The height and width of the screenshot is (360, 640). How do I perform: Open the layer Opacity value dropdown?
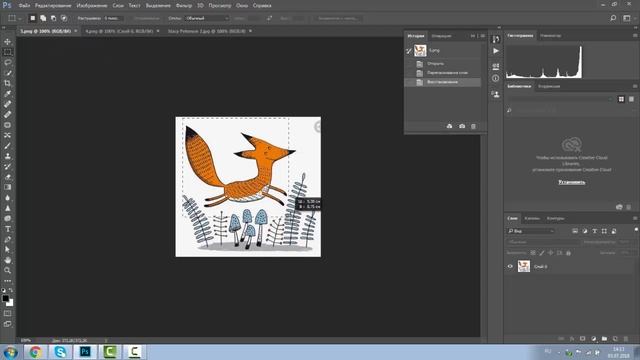(625, 242)
